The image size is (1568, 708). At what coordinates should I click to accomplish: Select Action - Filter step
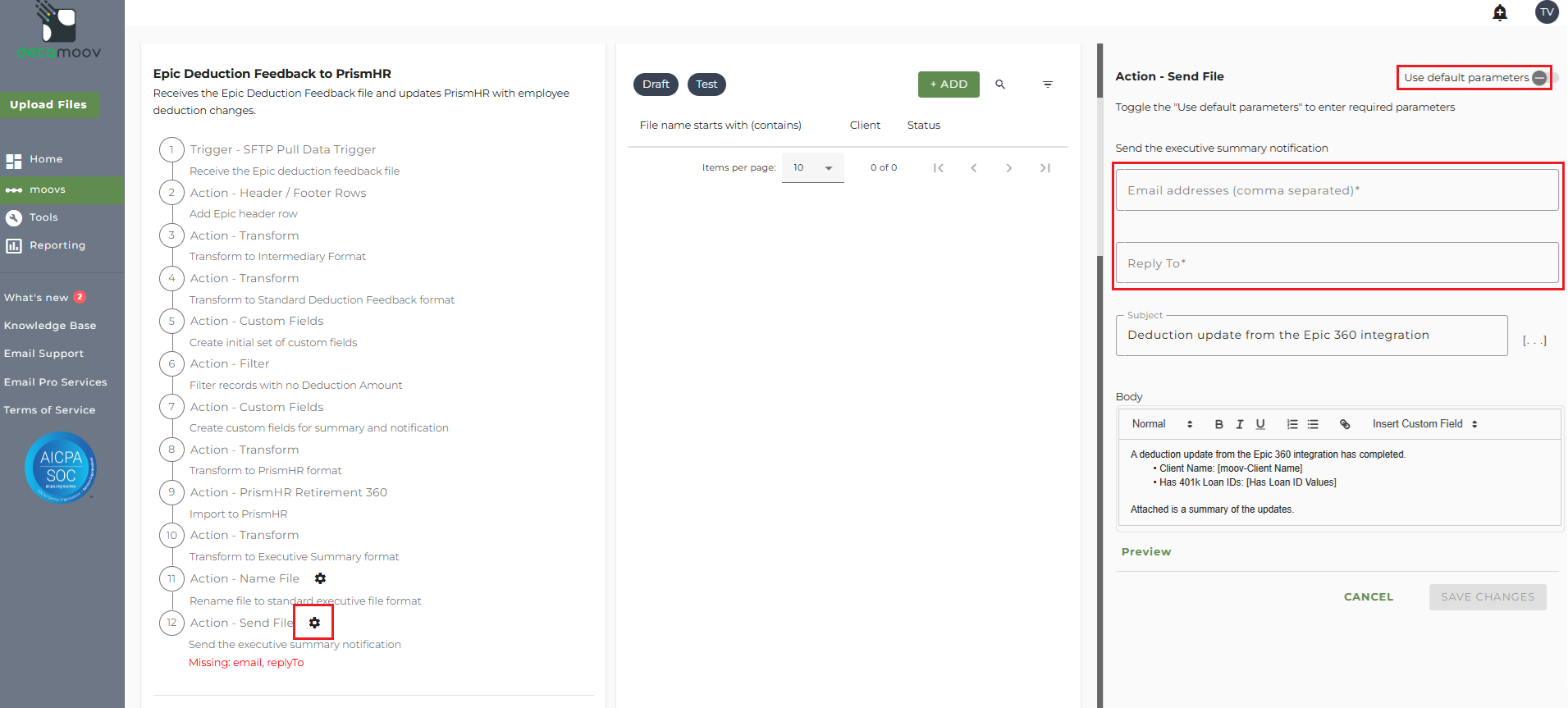(230, 363)
